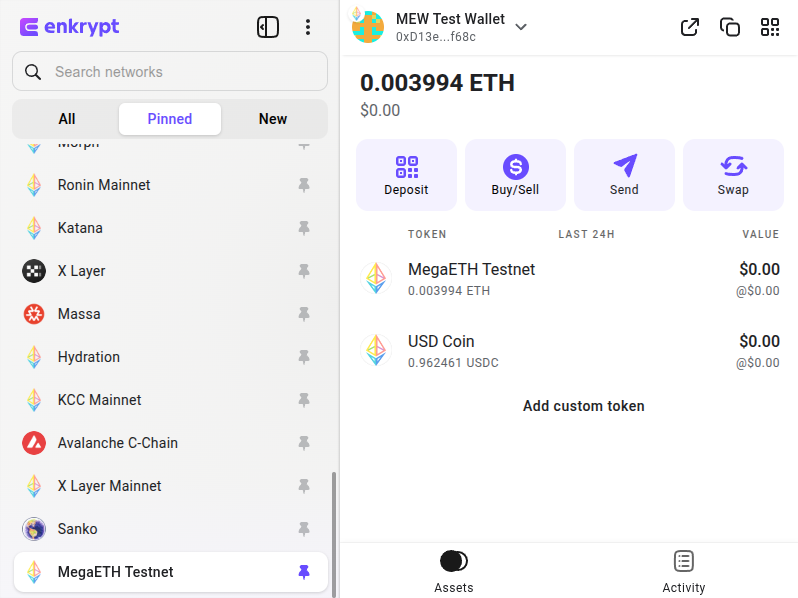Switch to the New networks tab
This screenshot has width=798, height=598.
pos(273,119)
